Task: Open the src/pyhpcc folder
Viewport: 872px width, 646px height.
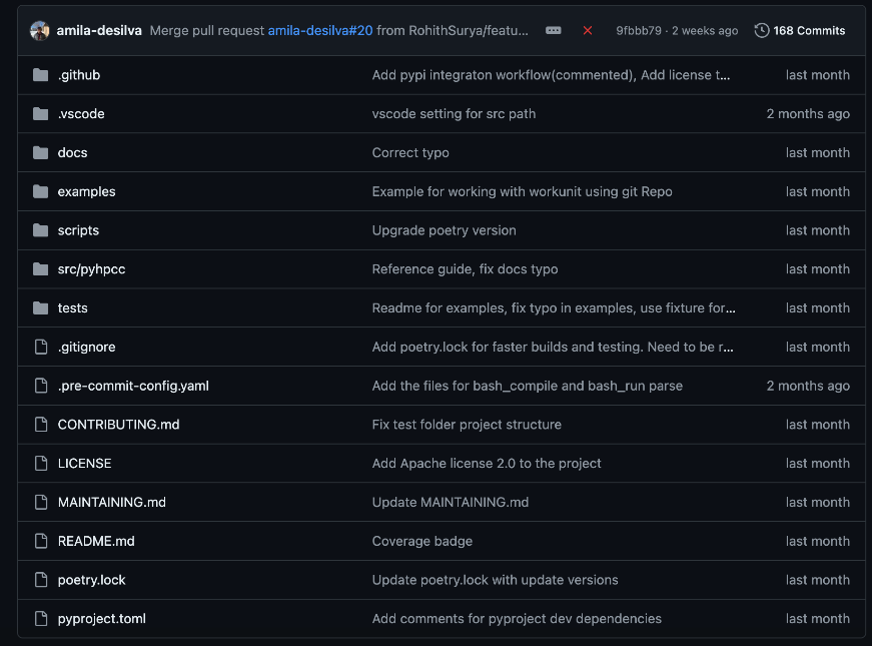Action: [x=92, y=270]
